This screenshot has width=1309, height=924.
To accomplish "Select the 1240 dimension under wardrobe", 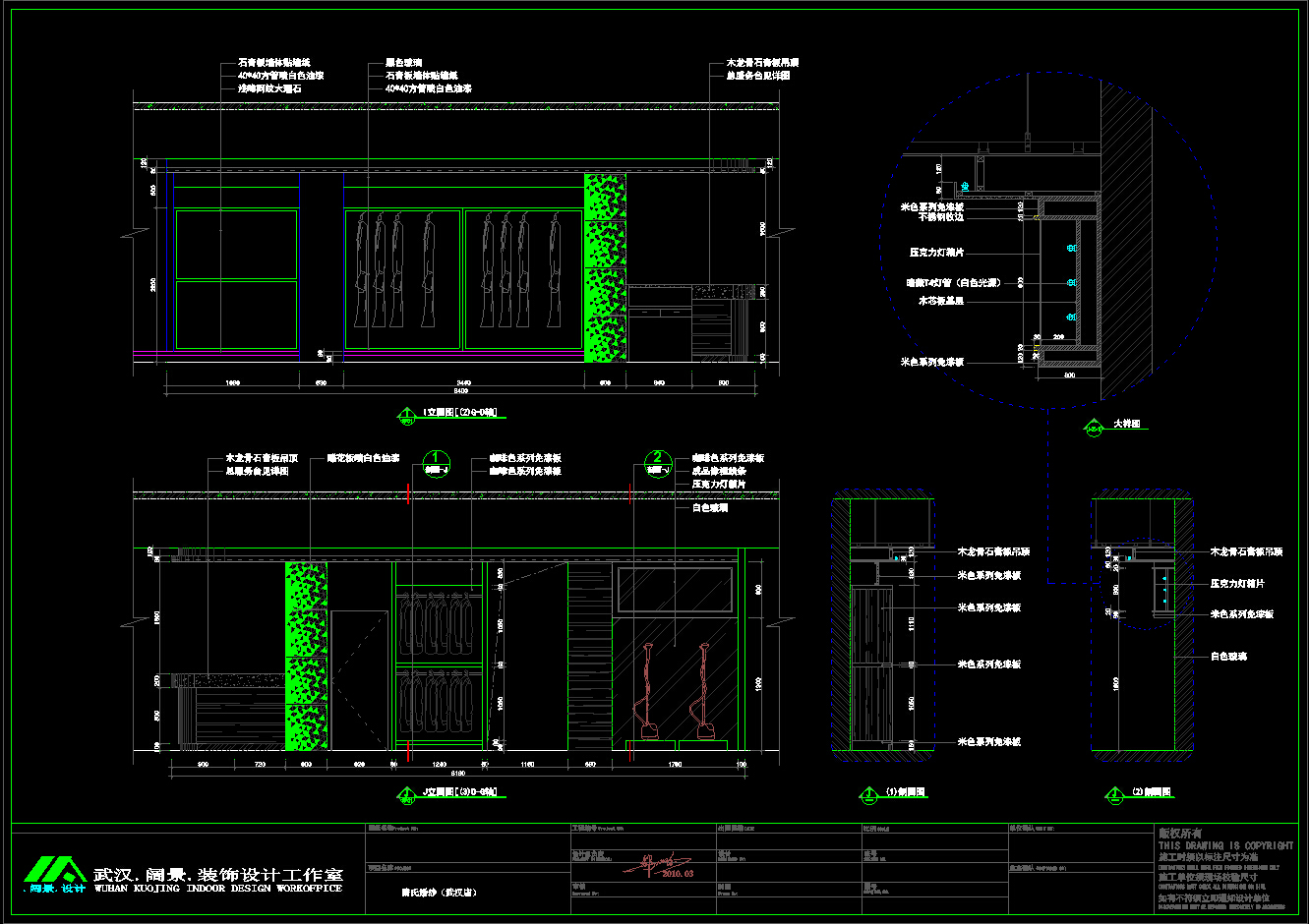I will coord(440,763).
